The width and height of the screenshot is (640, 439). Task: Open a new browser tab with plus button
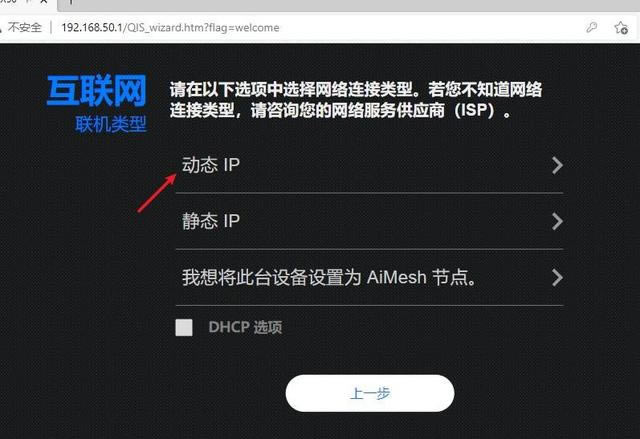coord(71,2)
